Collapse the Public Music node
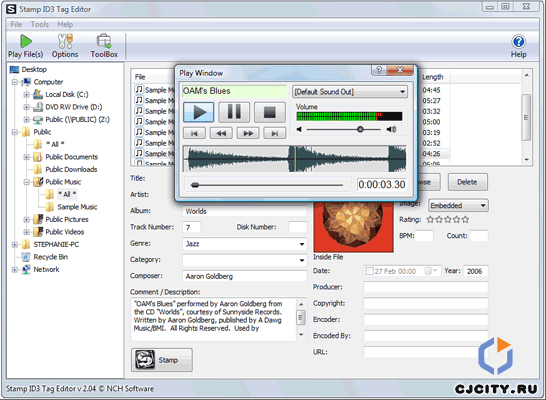The height and width of the screenshot is (400, 546). pyautogui.click(x=26, y=182)
